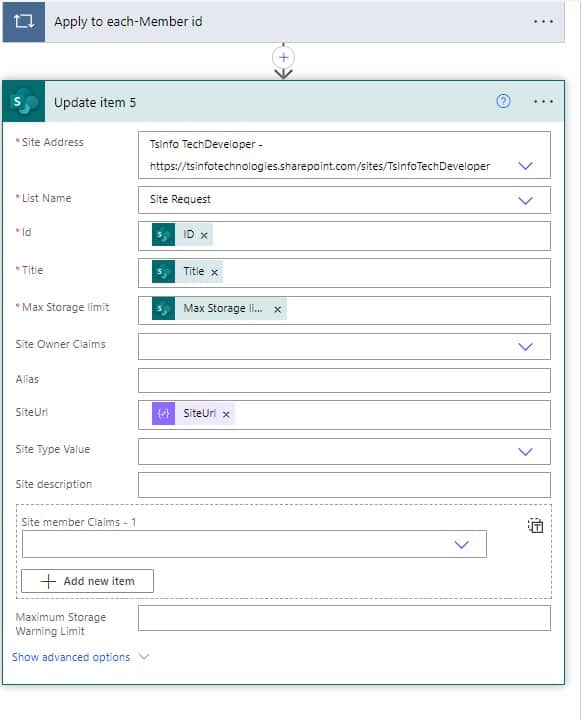
Task: Click the purple variable icon on SiteUrl token
Action: coord(164,413)
